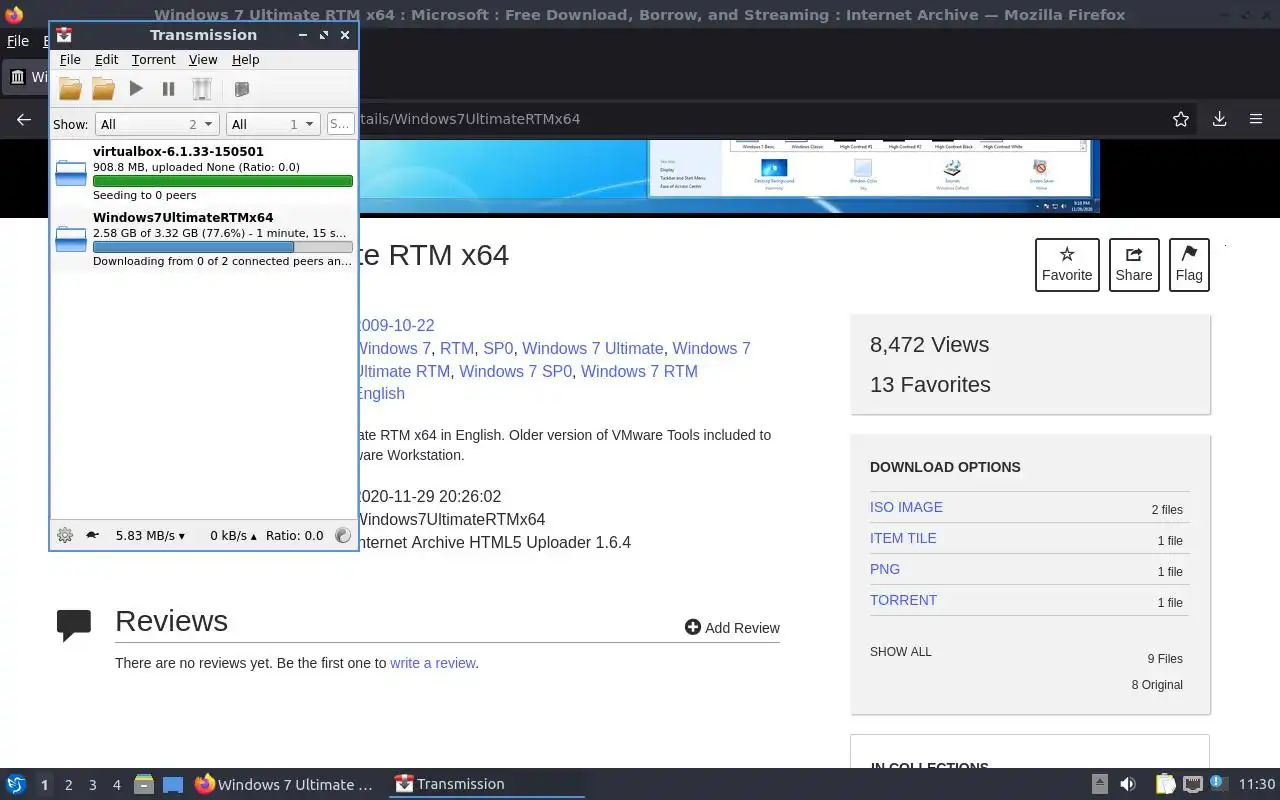Switch to workspace 2 in the taskbar
The image size is (1280, 800).
pos(68,785)
